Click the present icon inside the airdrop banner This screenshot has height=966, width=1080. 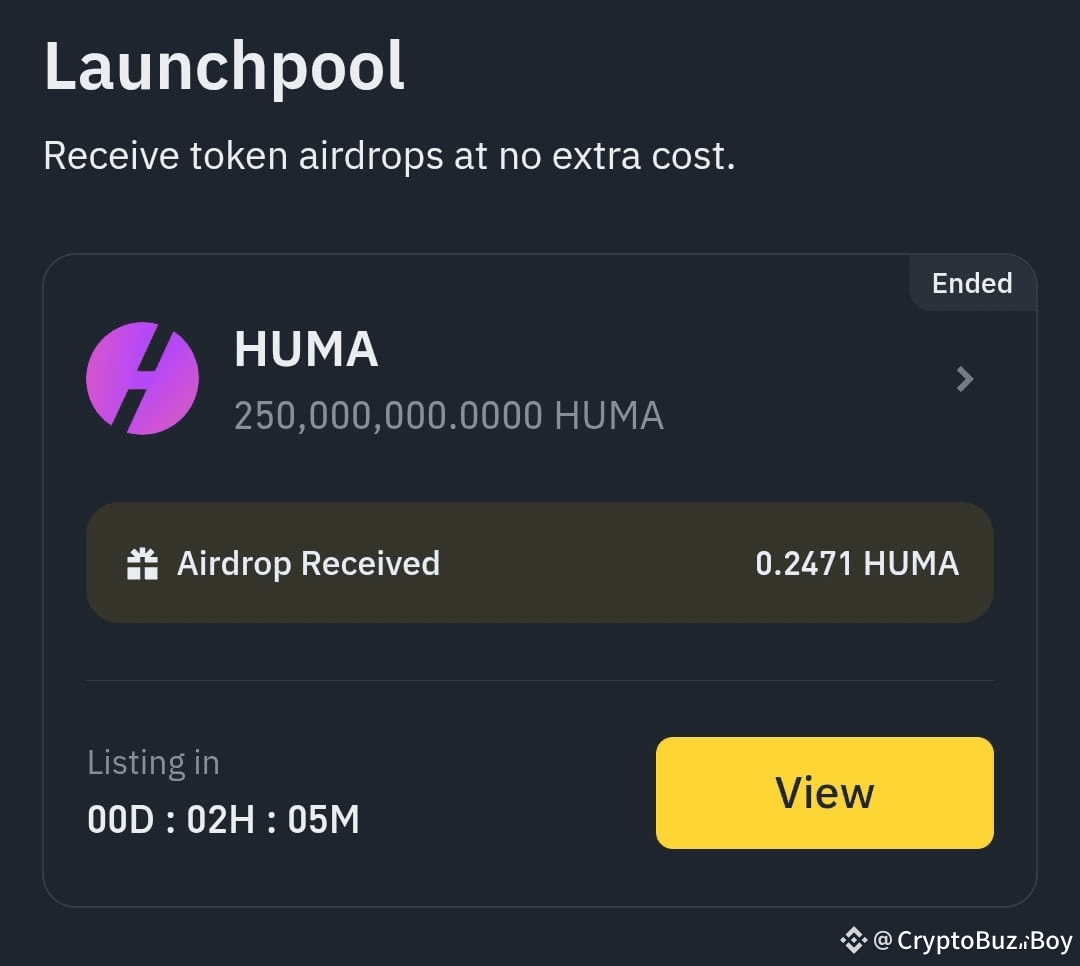141,563
